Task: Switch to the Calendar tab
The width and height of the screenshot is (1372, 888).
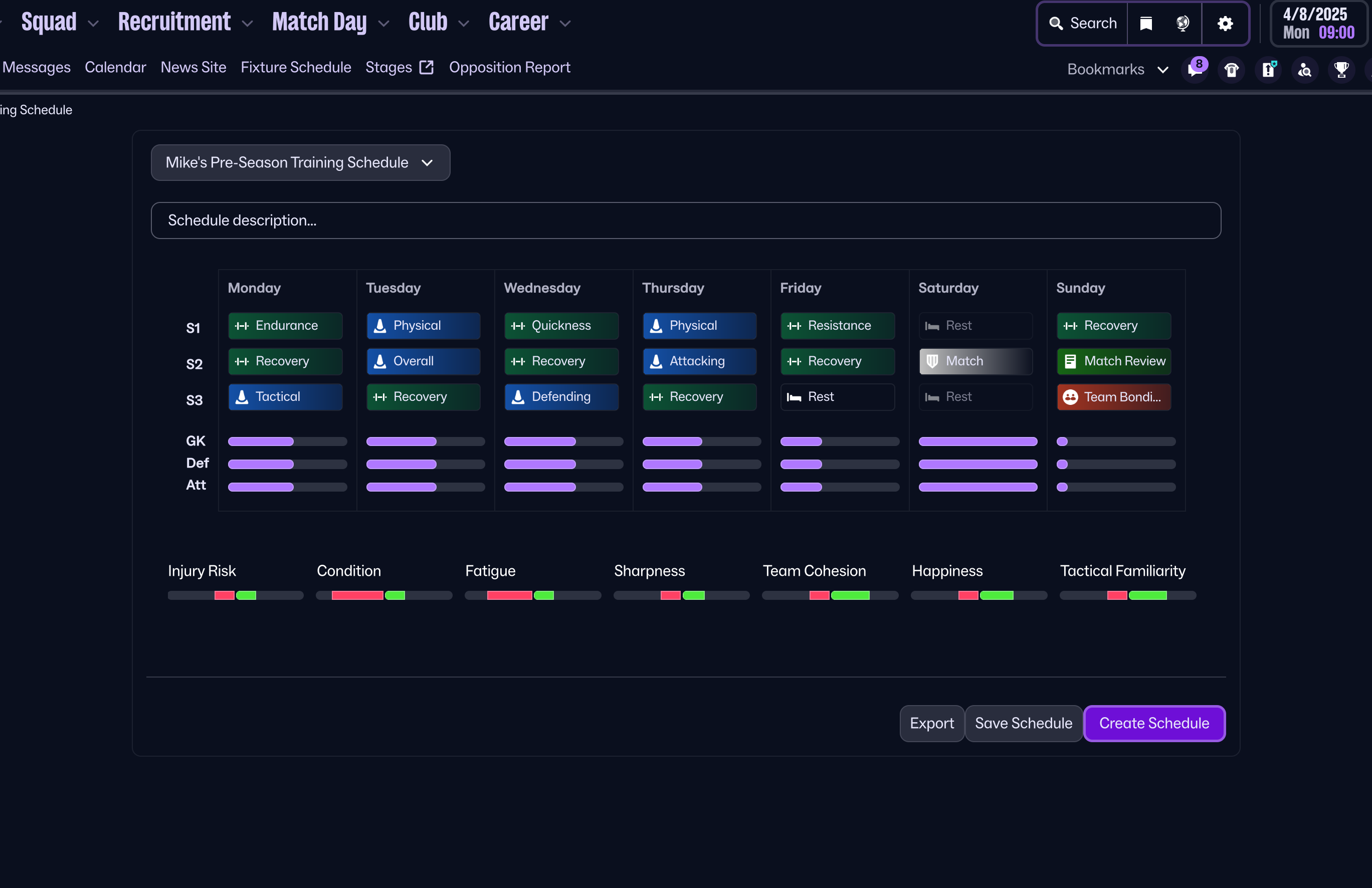Action: [x=115, y=68]
